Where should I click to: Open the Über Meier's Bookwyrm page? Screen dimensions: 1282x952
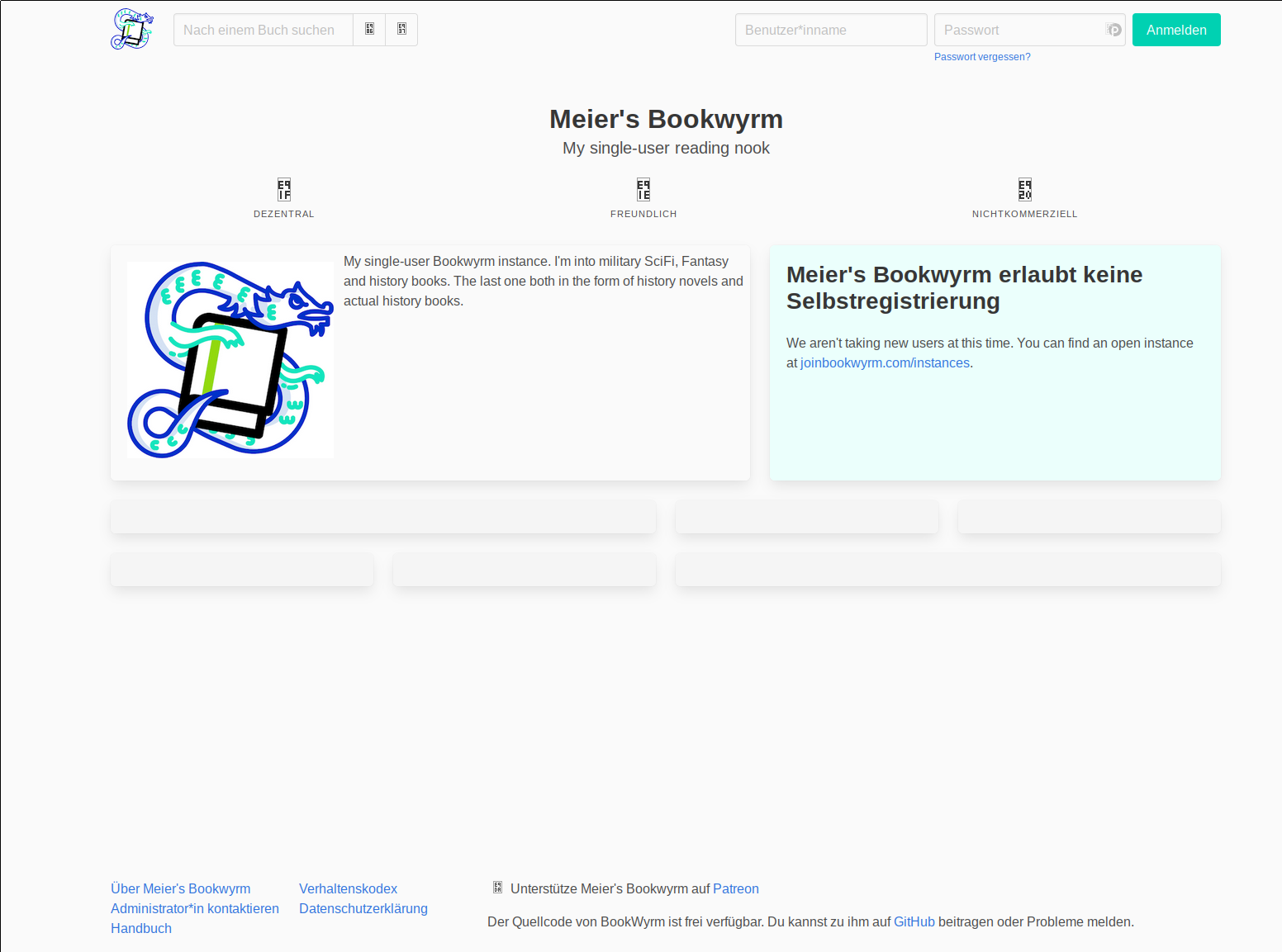(x=180, y=888)
